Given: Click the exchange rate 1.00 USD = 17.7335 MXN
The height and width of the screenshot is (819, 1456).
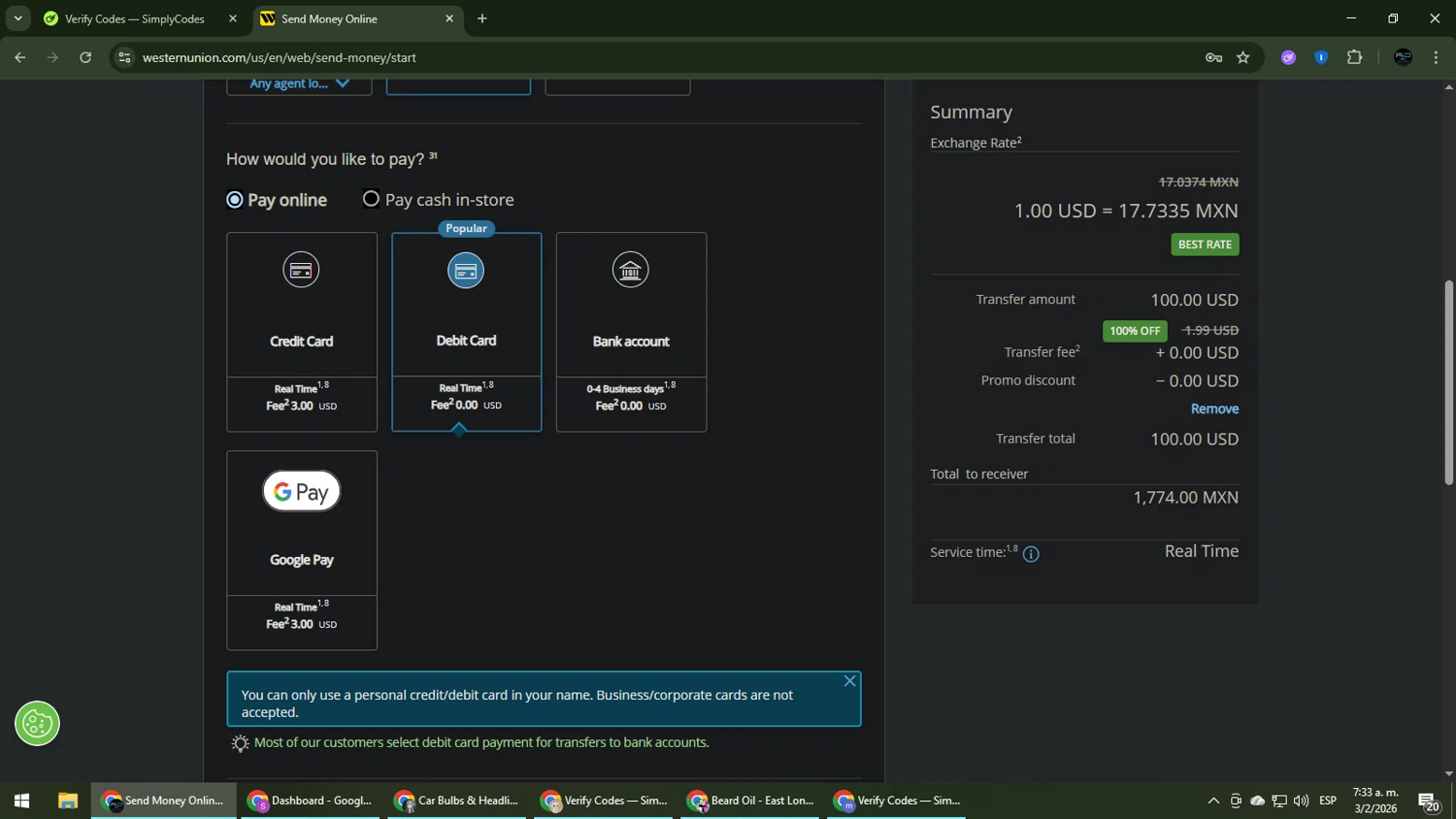Looking at the screenshot, I should [1126, 211].
